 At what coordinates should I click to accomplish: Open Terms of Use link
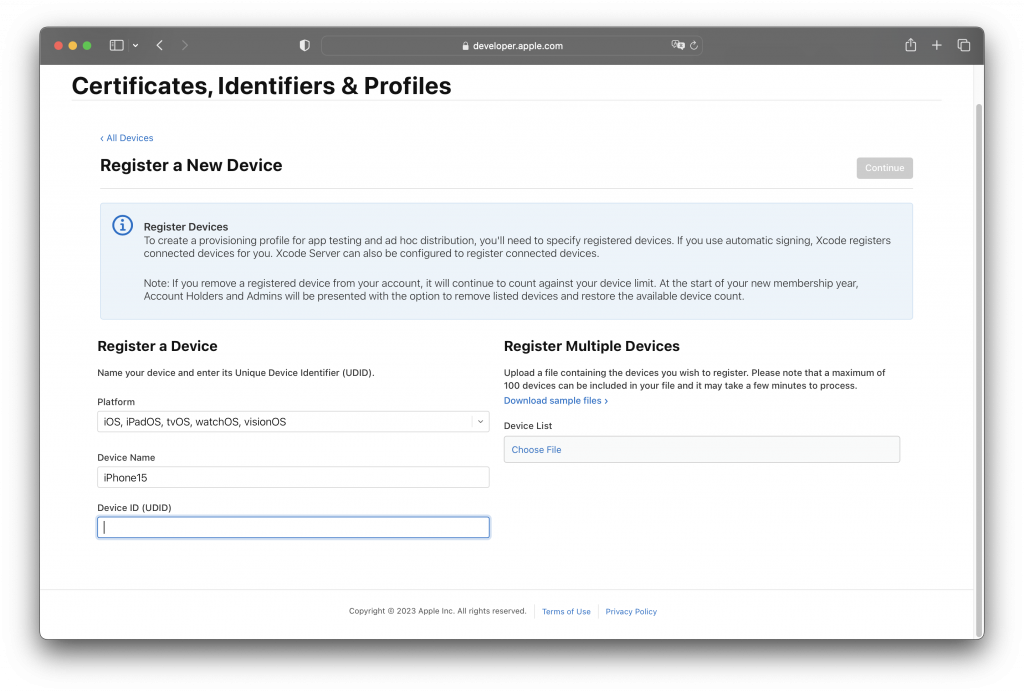[x=566, y=612]
